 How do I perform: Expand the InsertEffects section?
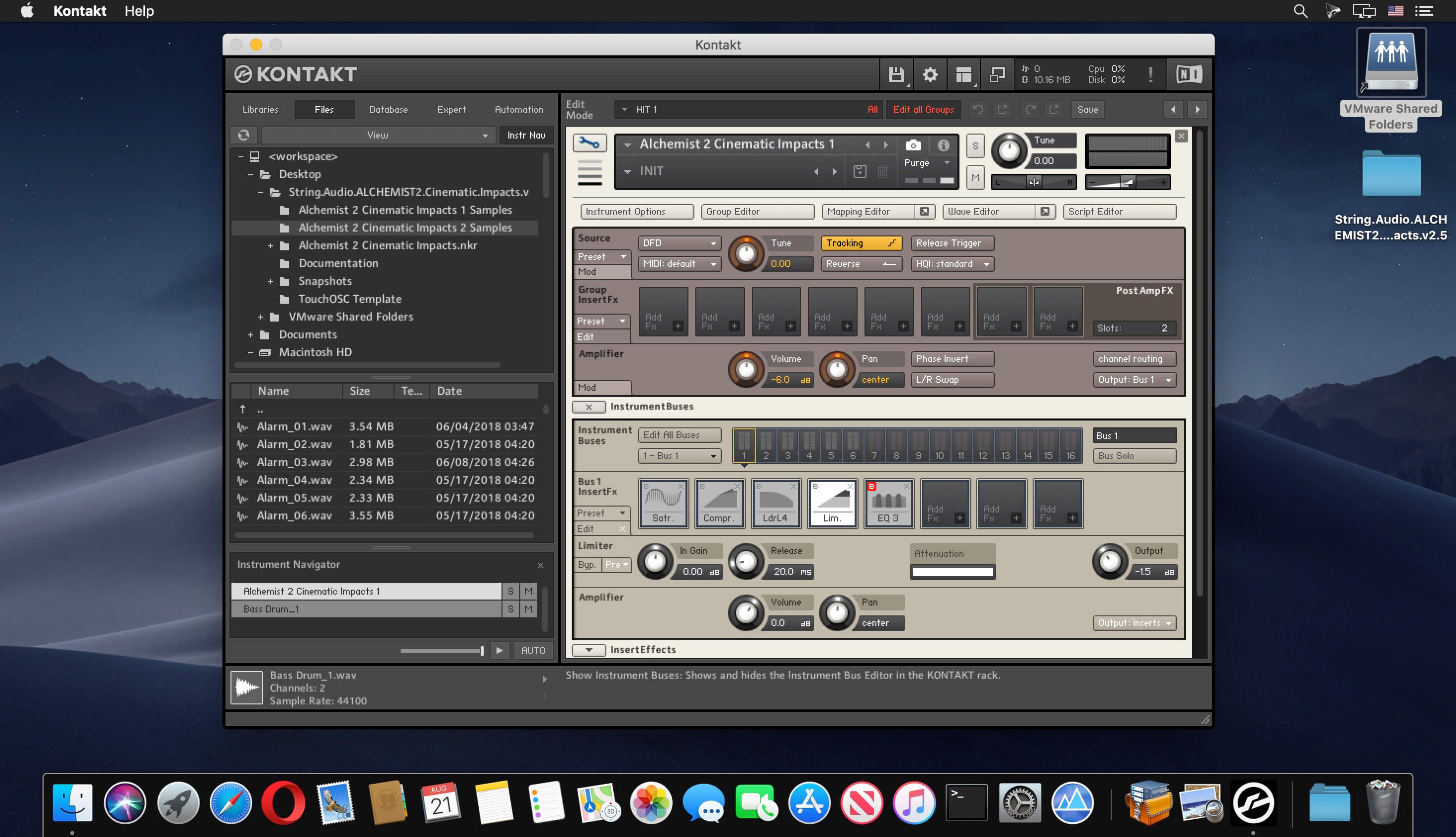[589, 650]
